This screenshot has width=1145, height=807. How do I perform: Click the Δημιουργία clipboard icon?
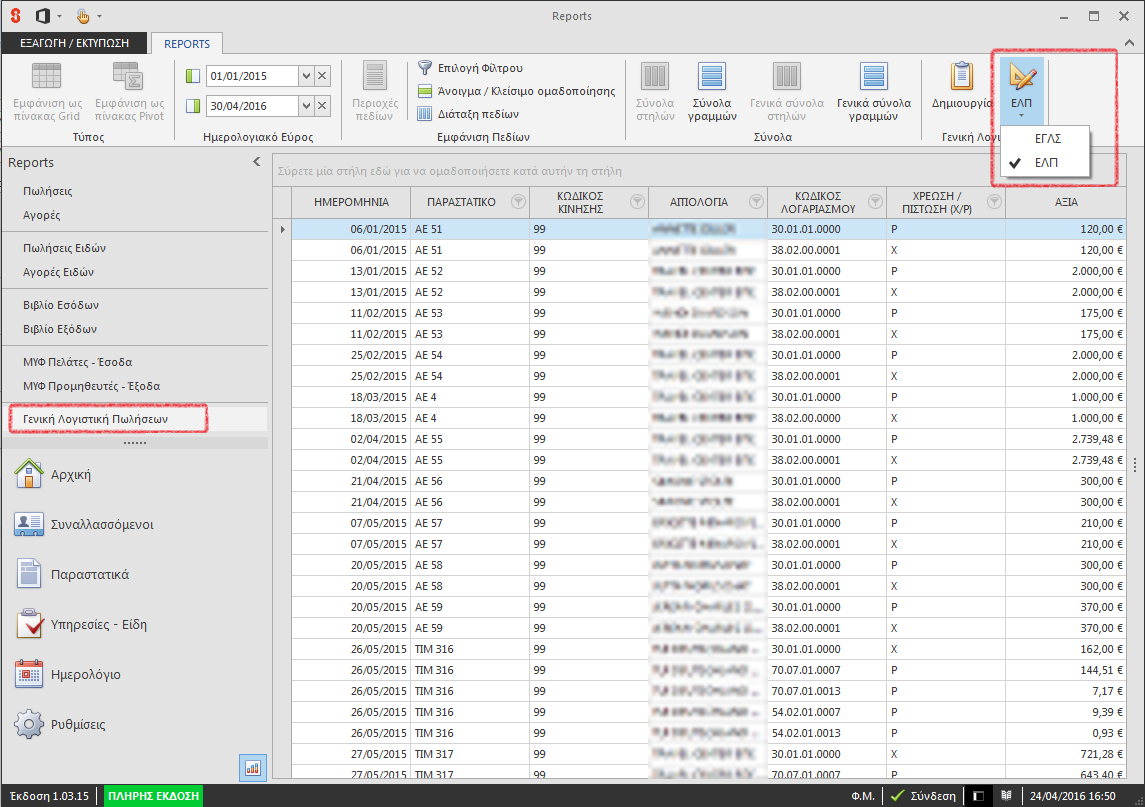[962, 77]
